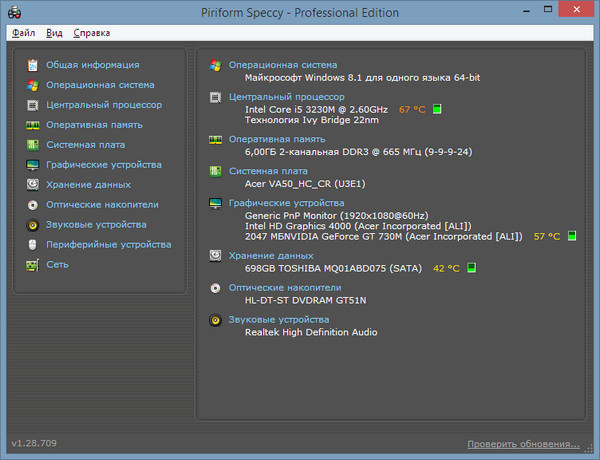Image resolution: width=600 pixels, height=460 pixels.
Task: Click the Оптические накопители sidebar disc icon
Action: tap(33, 205)
